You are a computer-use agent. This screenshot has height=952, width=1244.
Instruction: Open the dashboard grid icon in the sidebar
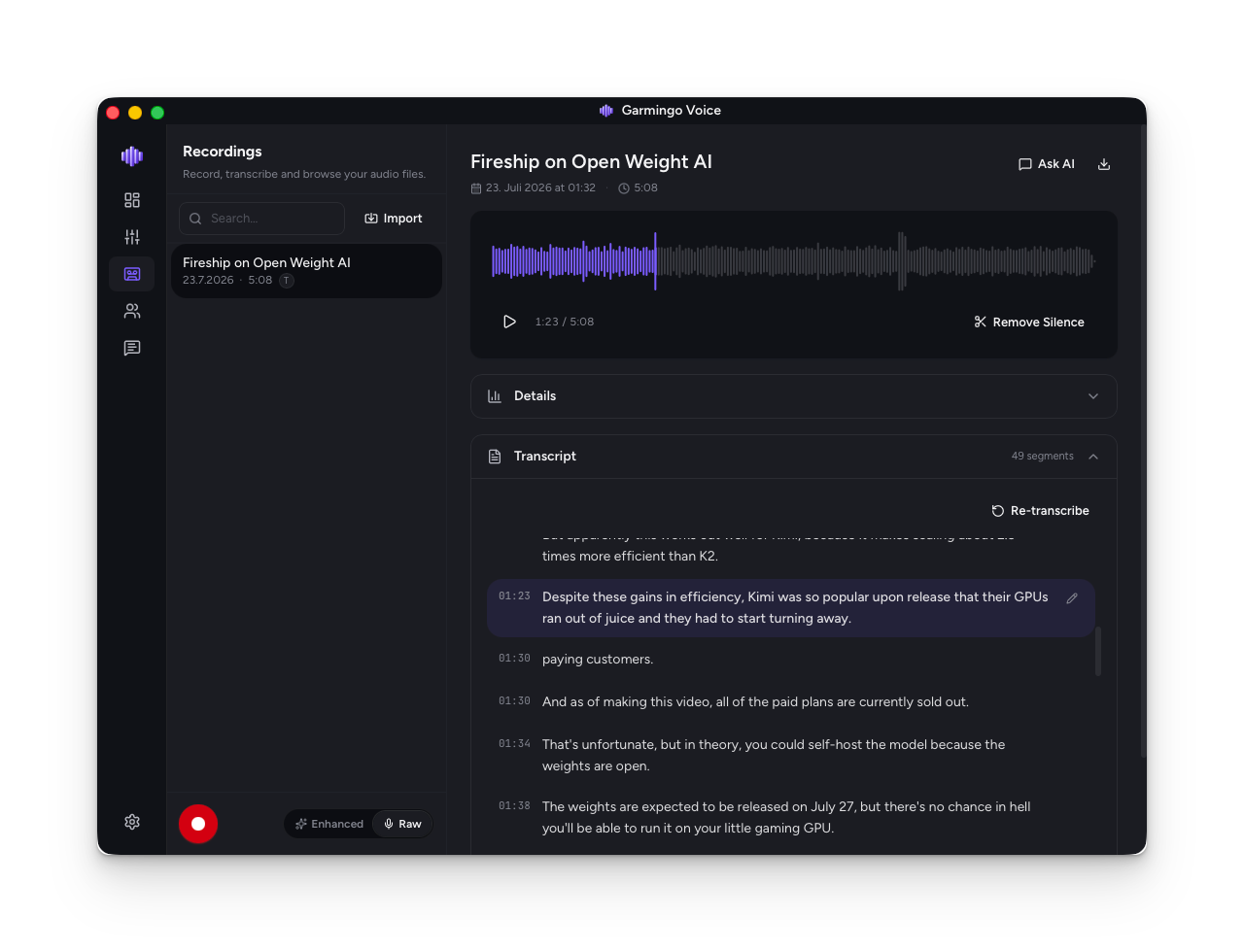click(132, 200)
